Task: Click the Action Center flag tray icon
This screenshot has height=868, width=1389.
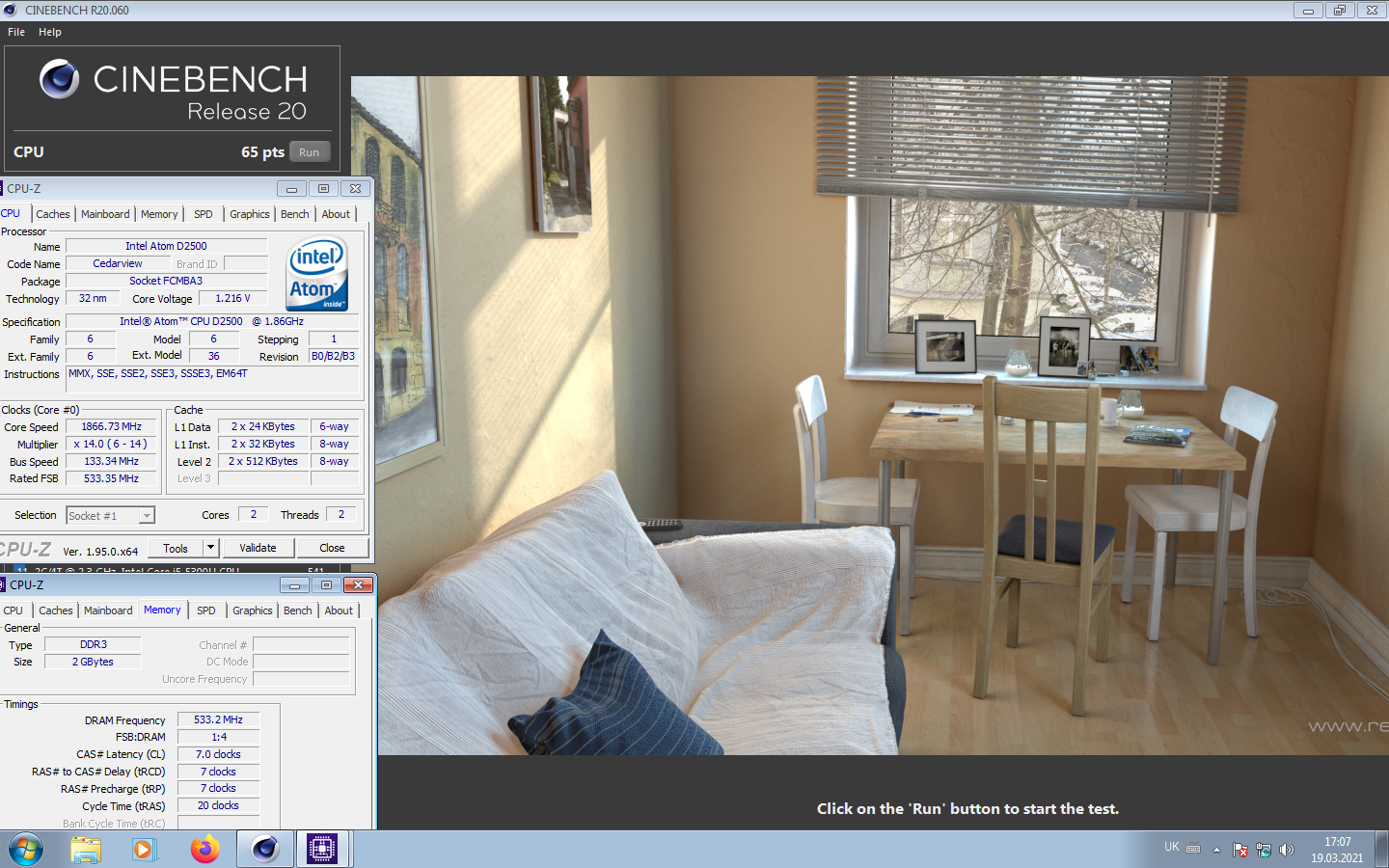Action: [x=1240, y=850]
